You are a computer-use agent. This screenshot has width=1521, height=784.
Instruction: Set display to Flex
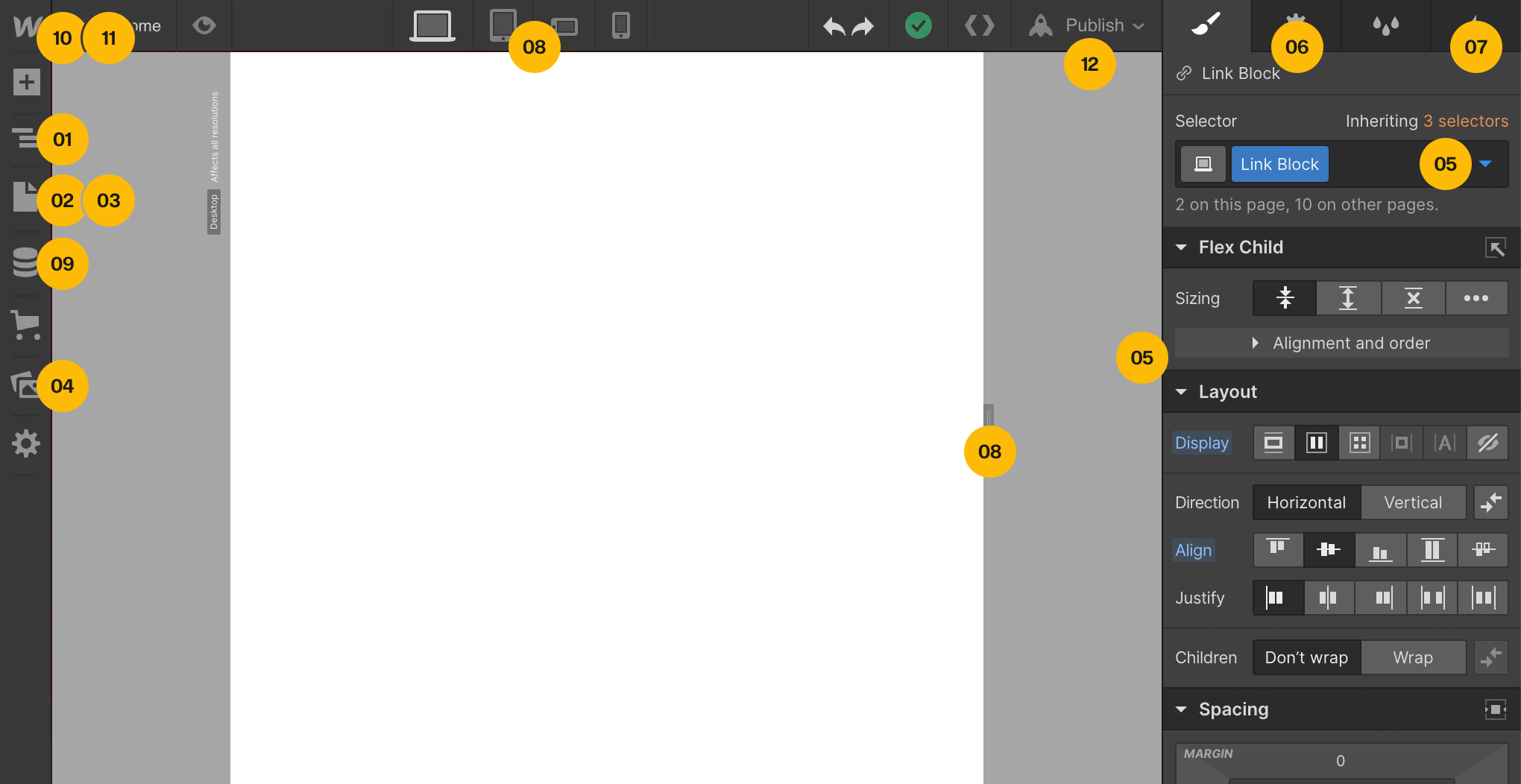(1317, 443)
